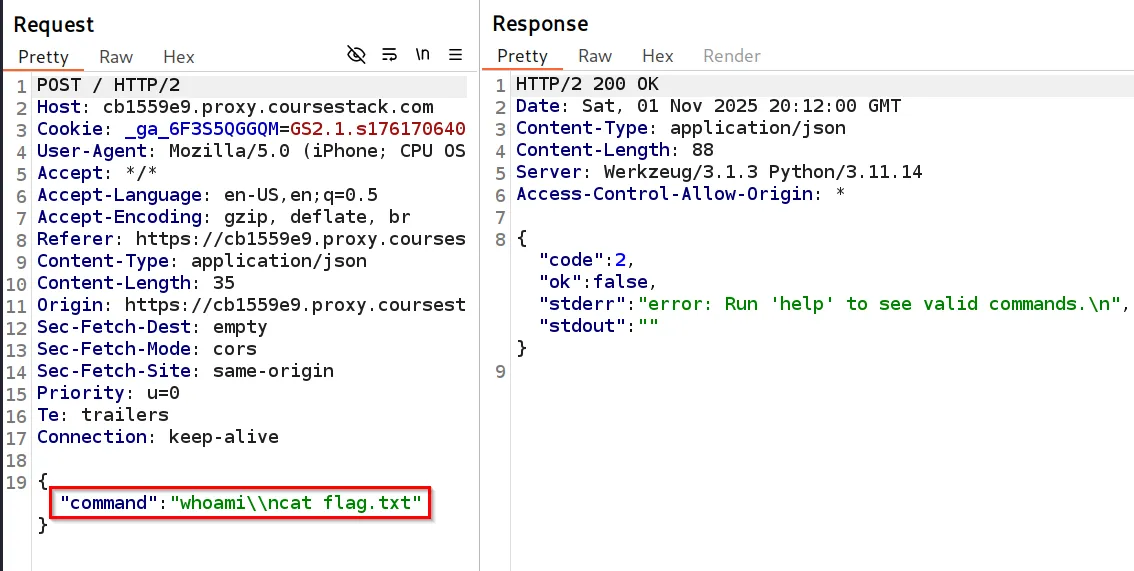Select the Response Pretty tab

pos(522,56)
